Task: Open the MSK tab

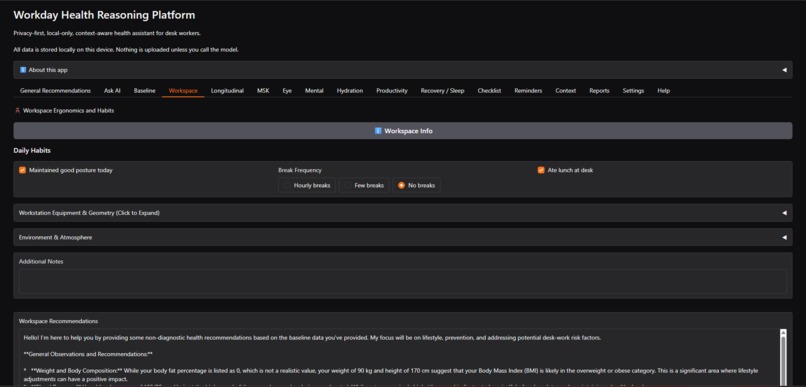Action: point(263,90)
